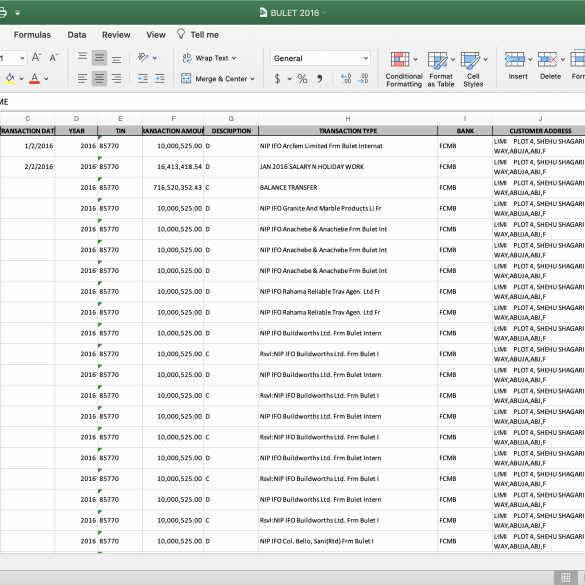The height and width of the screenshot is (585, 585).
Task: Select NIP IFO Col. Bello cell
Action: (348, 541)
